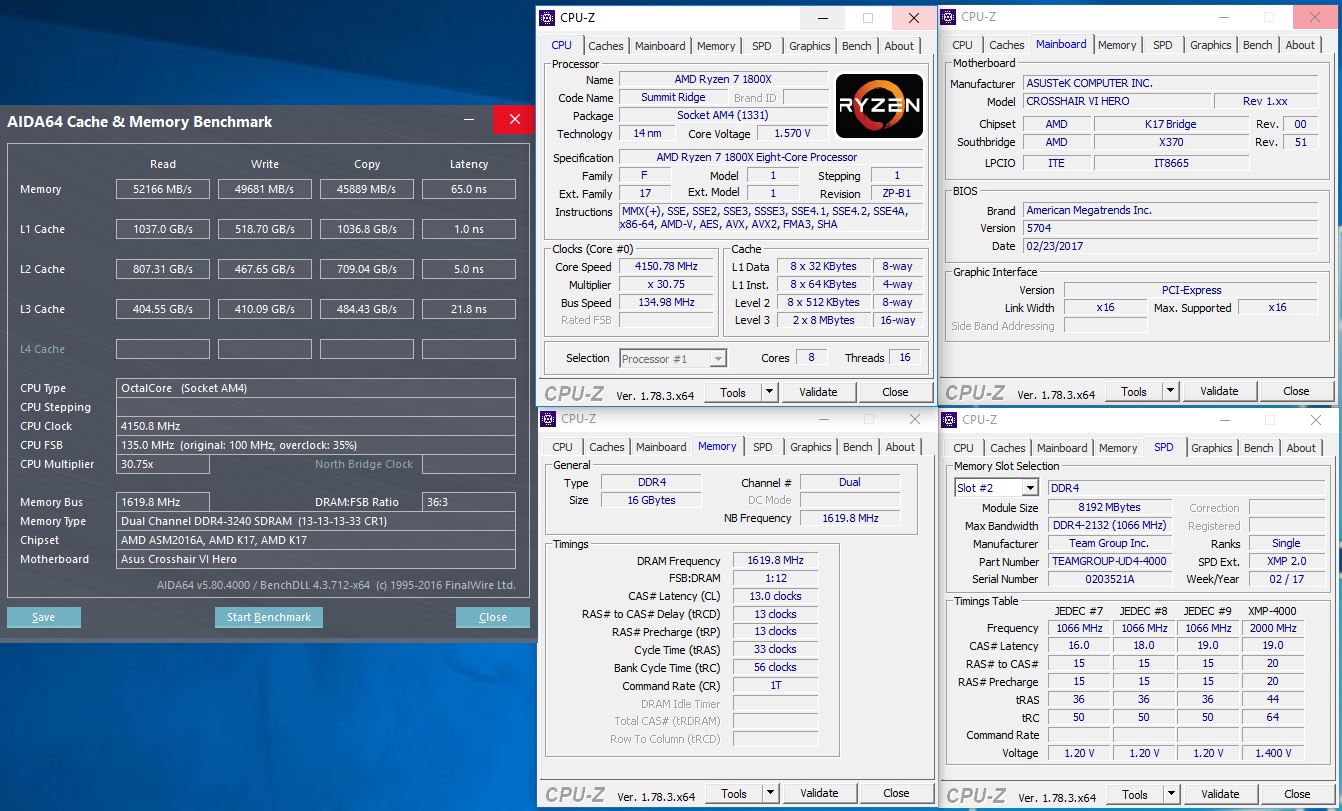
Task: Click Validate in CPU tab window
Action: (x=818, y=392)
